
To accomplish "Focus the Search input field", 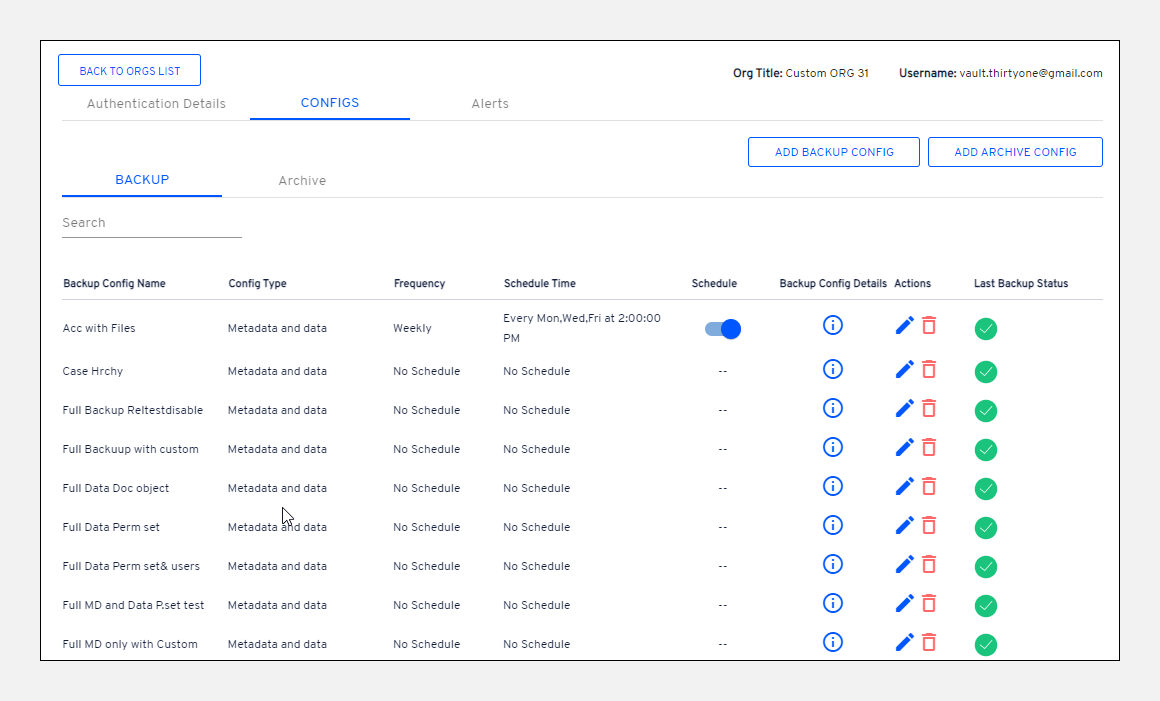I will tap(152, 223).
